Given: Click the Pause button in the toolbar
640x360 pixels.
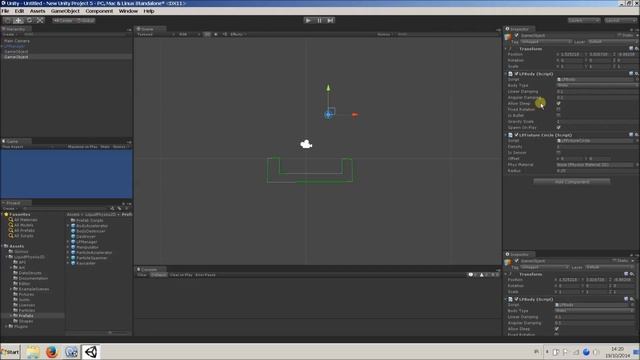Looking at the screenshot, I should tap(319, 20).
